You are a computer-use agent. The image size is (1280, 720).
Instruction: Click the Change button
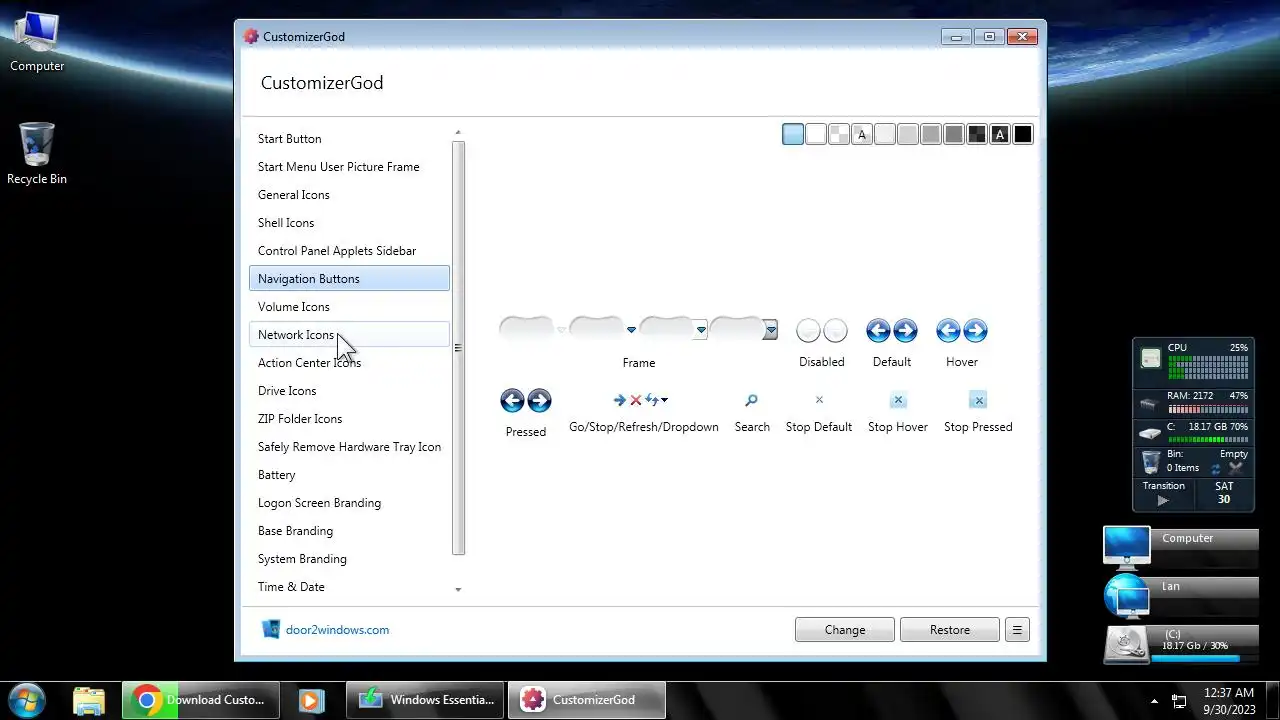(845, 630)
